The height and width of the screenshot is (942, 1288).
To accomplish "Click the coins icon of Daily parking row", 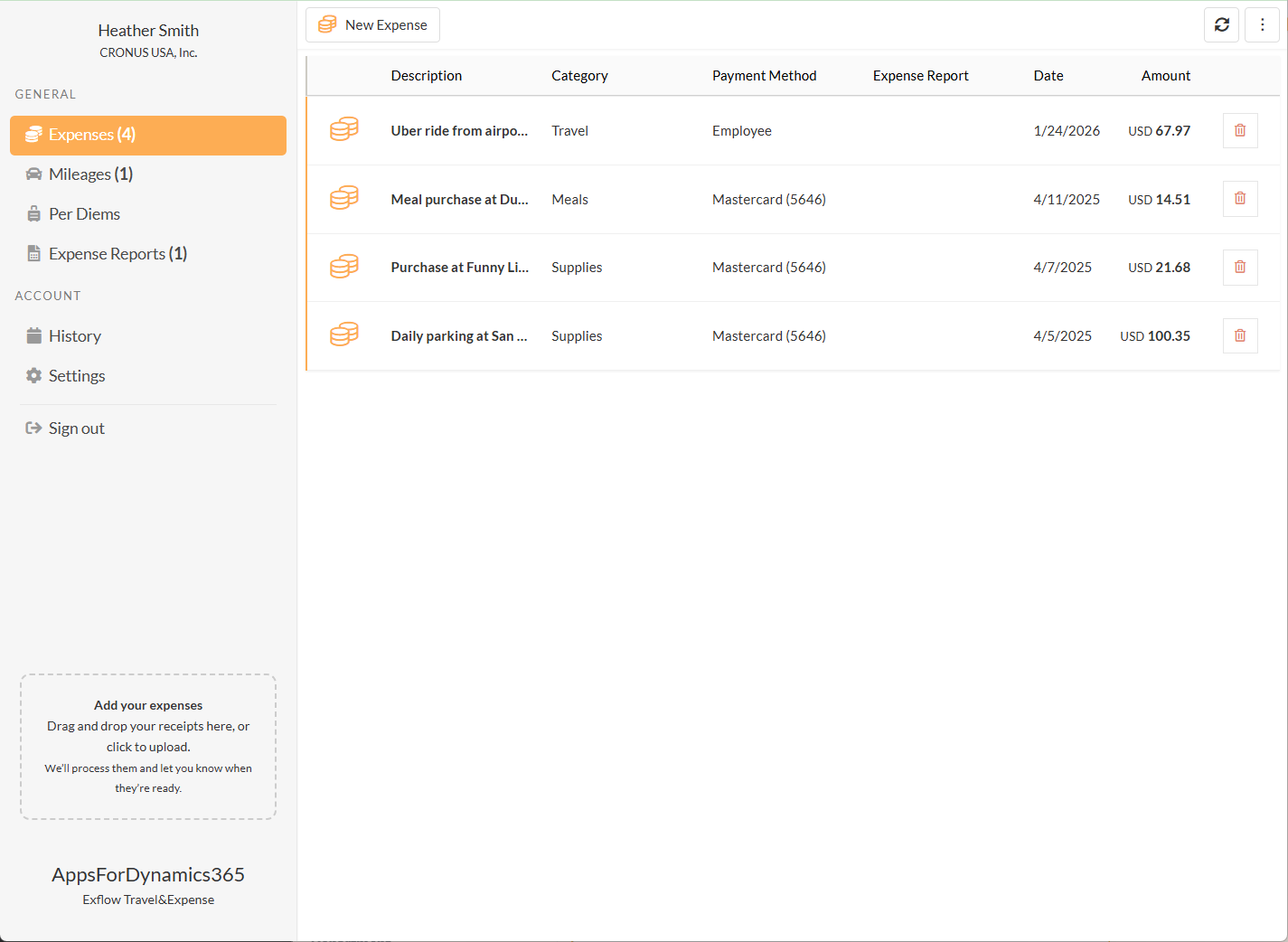I will point(344,335).
